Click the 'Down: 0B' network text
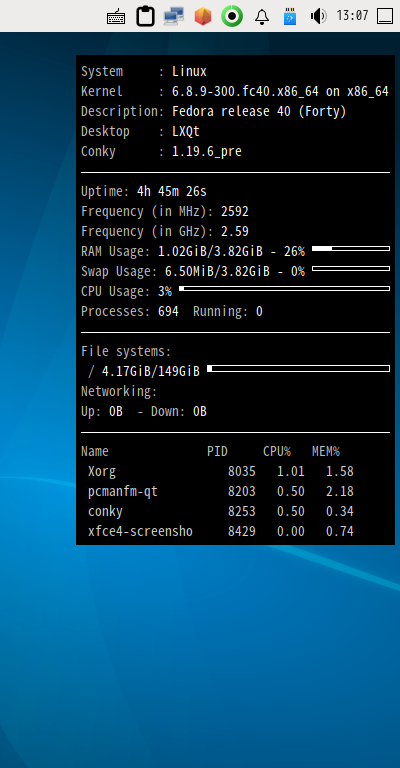400x768 pixels. point(179,411)
